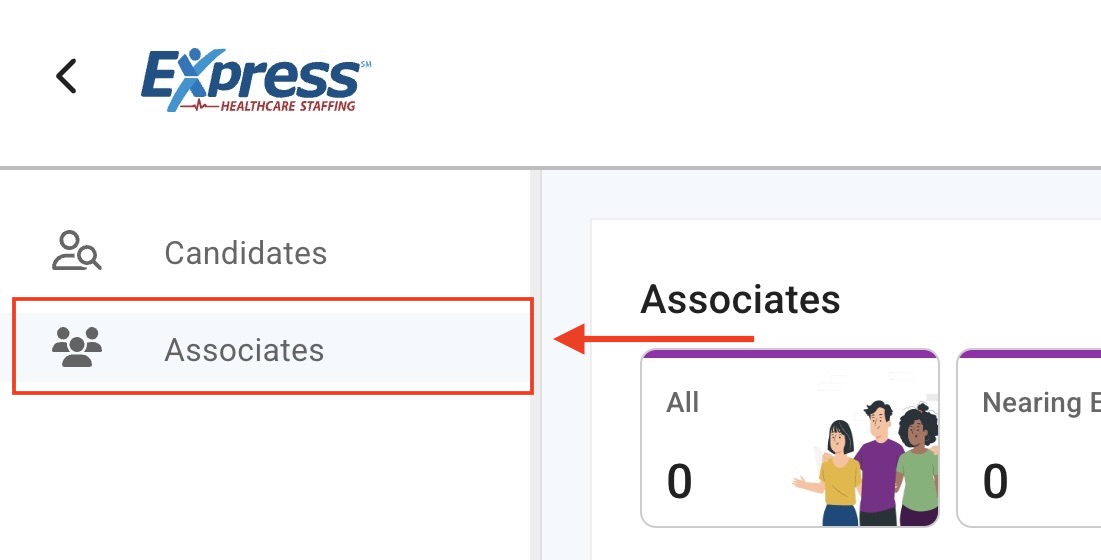Click the Associates group icon

pos(76,348)
